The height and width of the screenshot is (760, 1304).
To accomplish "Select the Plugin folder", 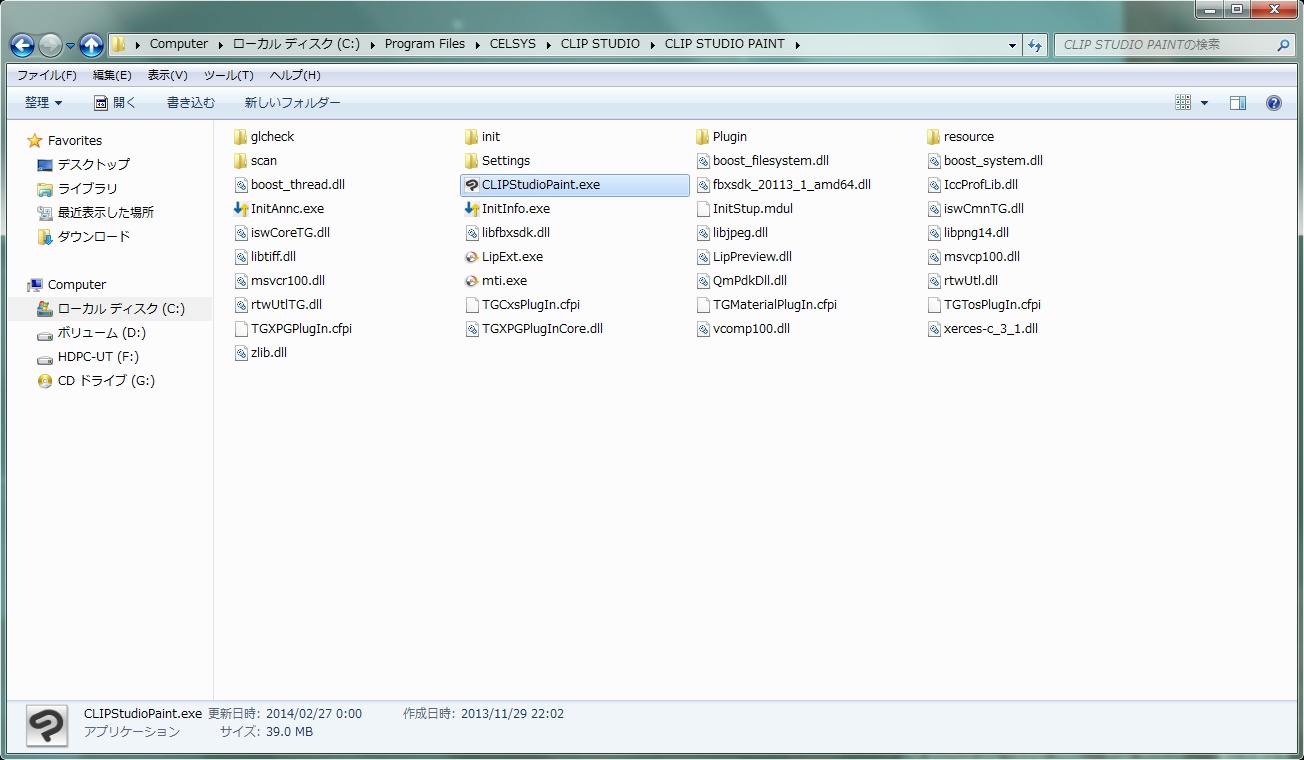I will pos(729,137).
